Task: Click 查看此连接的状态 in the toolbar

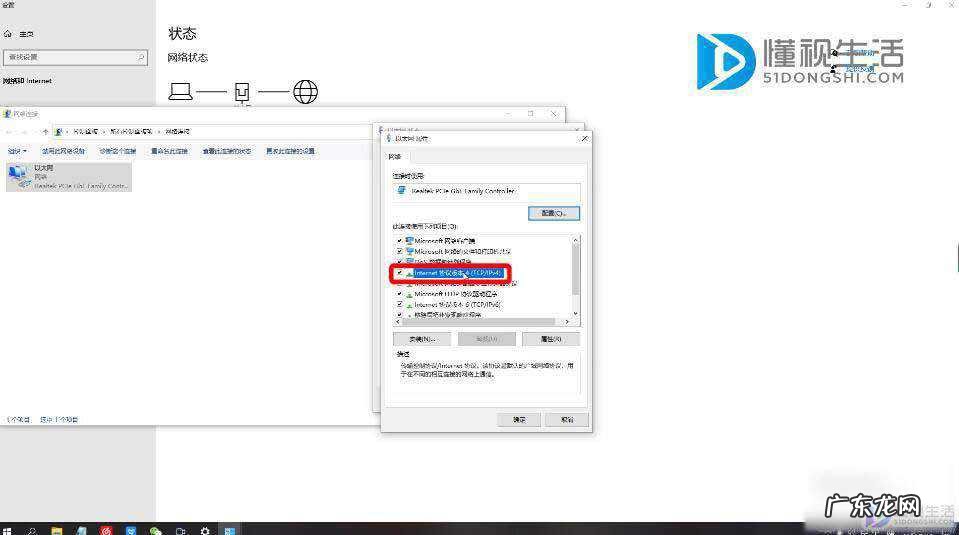Action: pyautogui.click(x=227, y=151)
